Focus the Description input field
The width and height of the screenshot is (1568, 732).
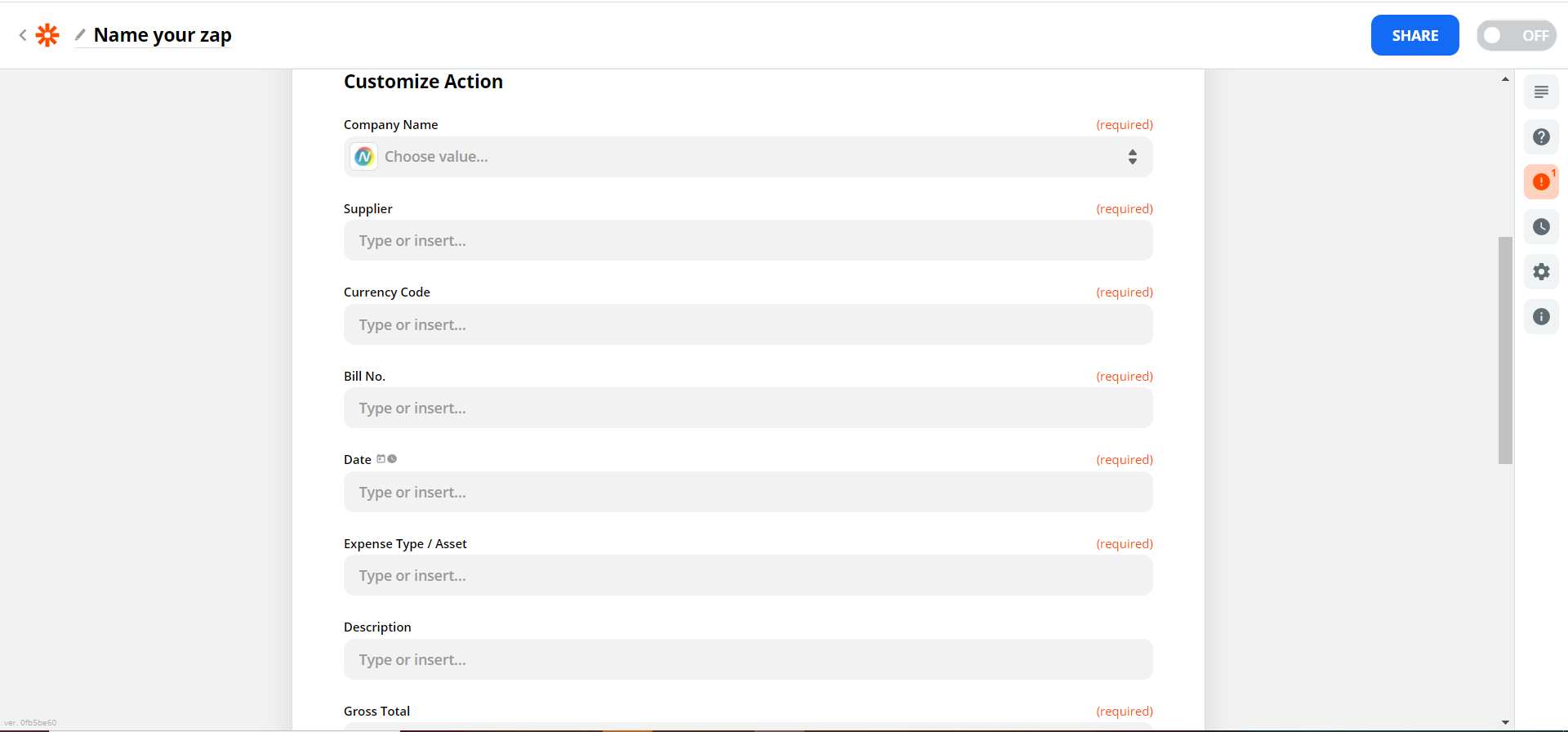pyautogui.click(x=748, y=659)
